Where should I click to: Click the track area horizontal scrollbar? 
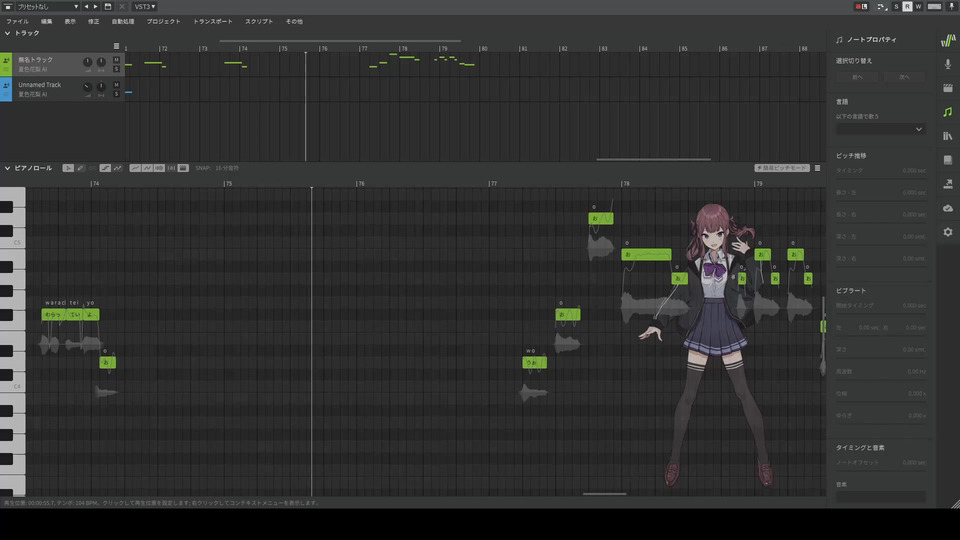(x=654, y=159)
